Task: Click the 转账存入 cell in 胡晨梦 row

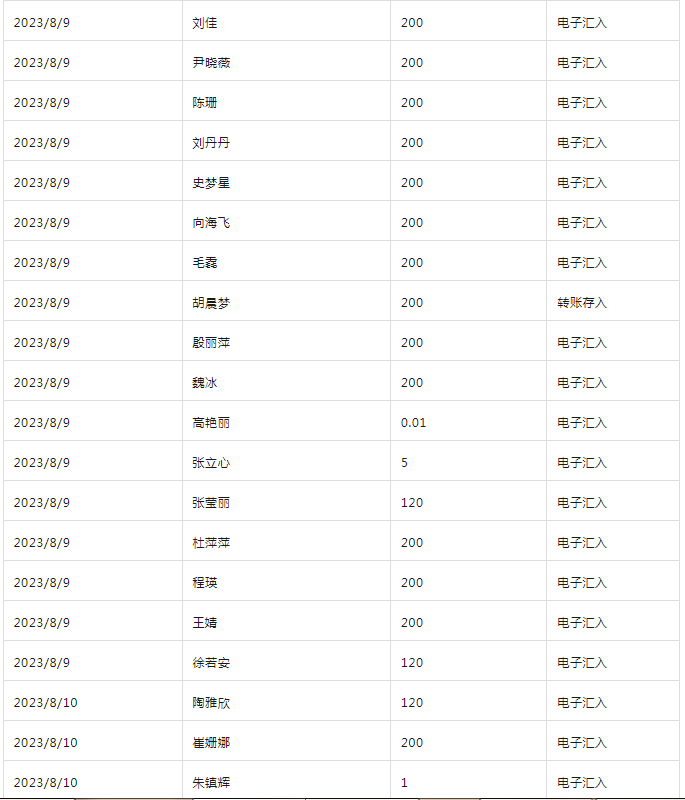Action: pyautogui.click(x=612, y=303)
